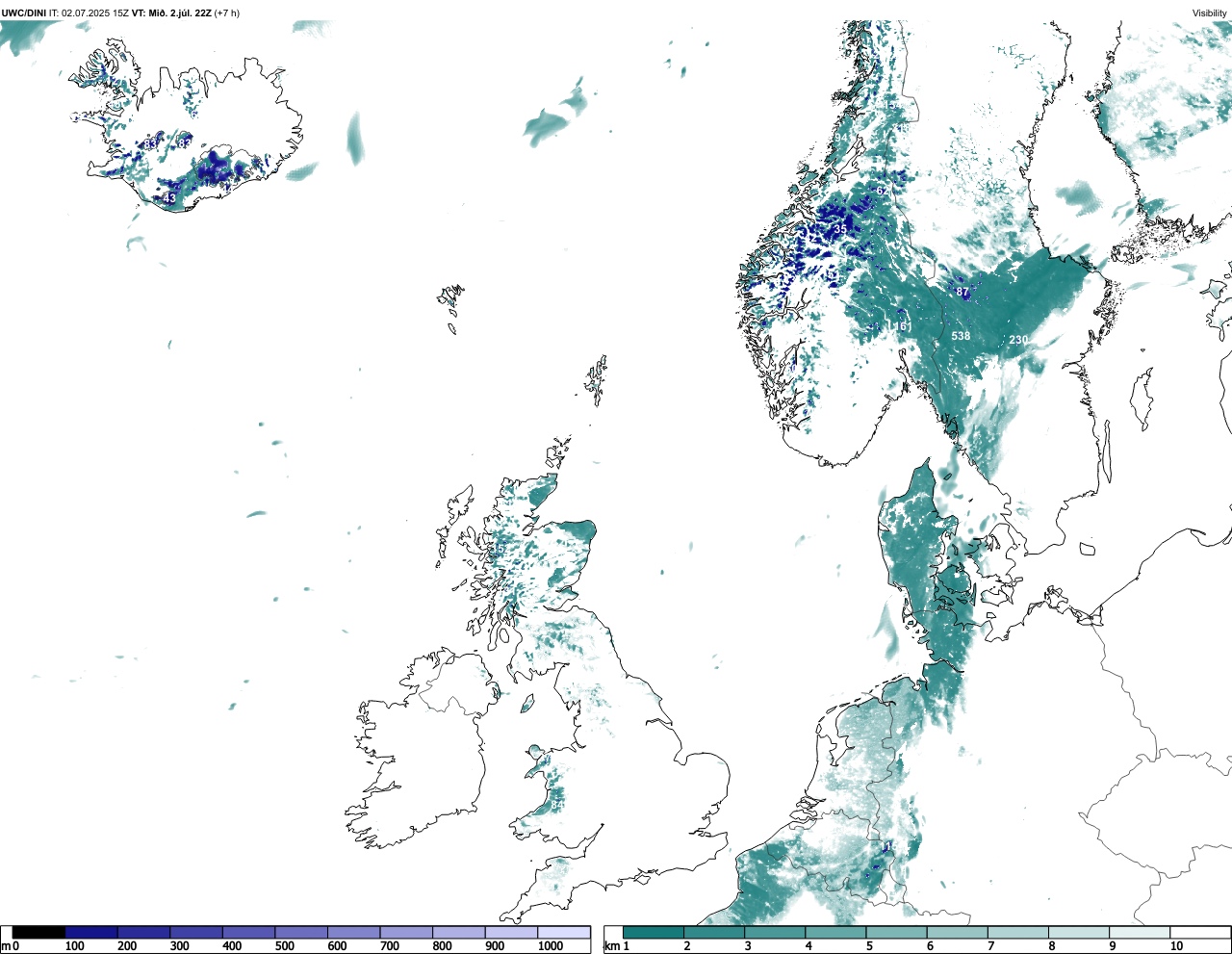
Task: Click the '161' value label on the map
Action: coord(902,327)
